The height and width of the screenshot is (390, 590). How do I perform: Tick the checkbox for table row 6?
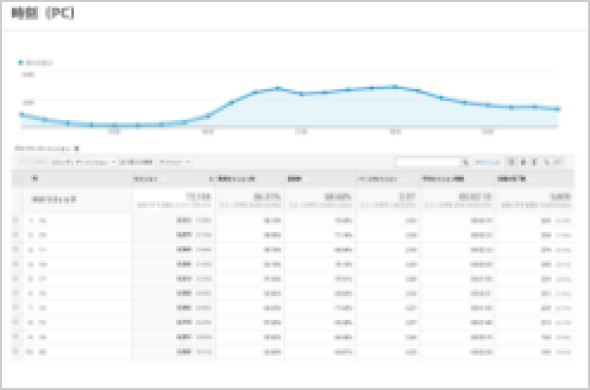16,293
